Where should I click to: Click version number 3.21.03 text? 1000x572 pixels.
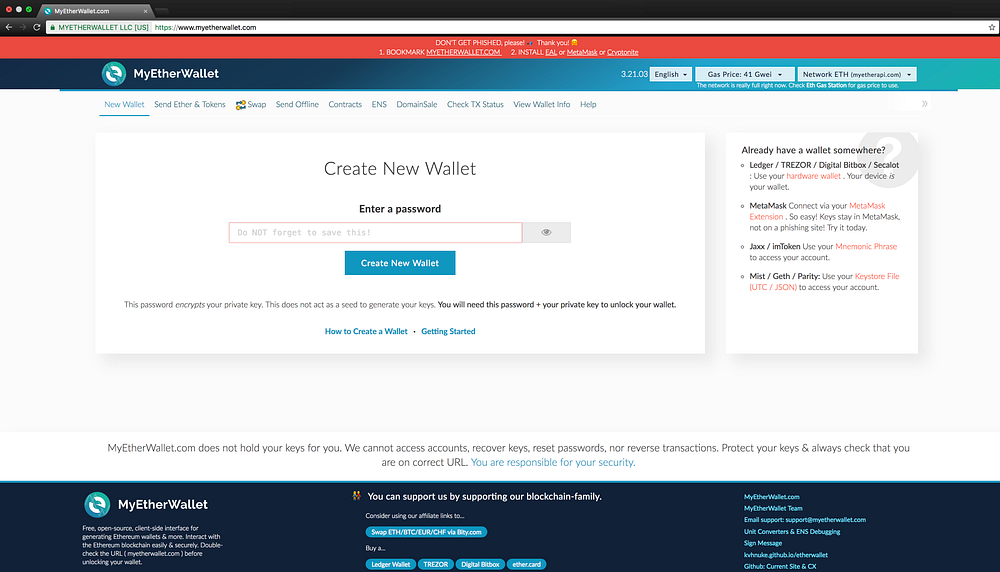(634, 74)
